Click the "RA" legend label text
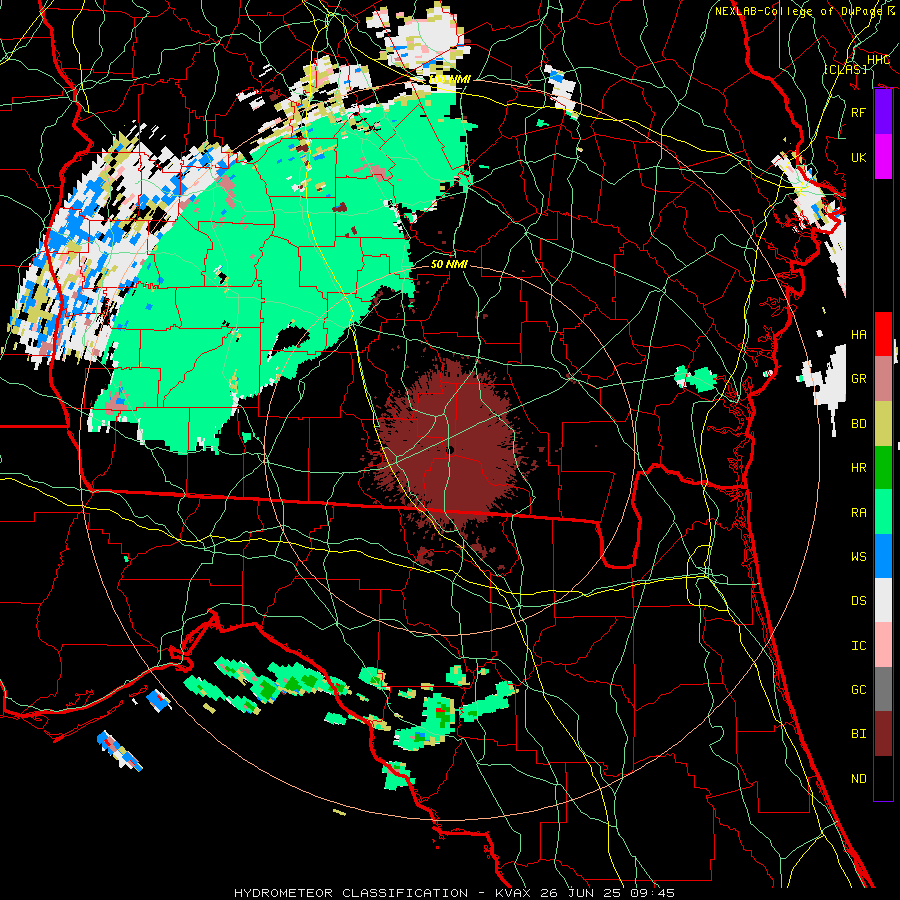Screen dimensions: 900x900 (x=859, y=512)
